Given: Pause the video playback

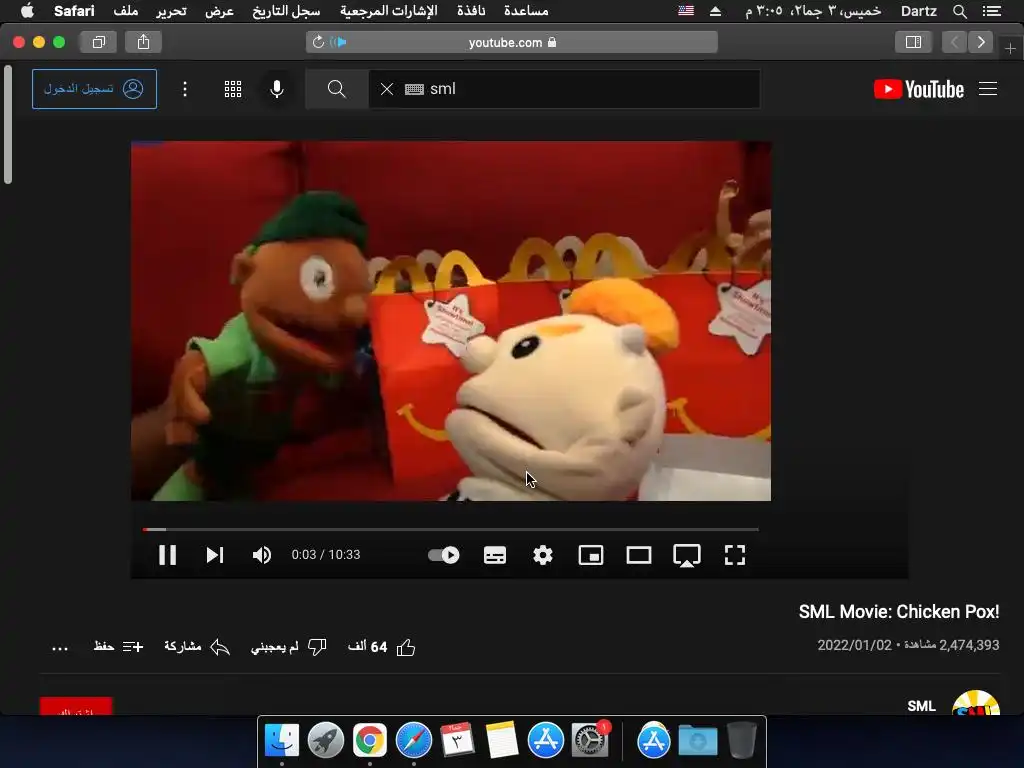Looking at the screenshot, I should [167, 555].
